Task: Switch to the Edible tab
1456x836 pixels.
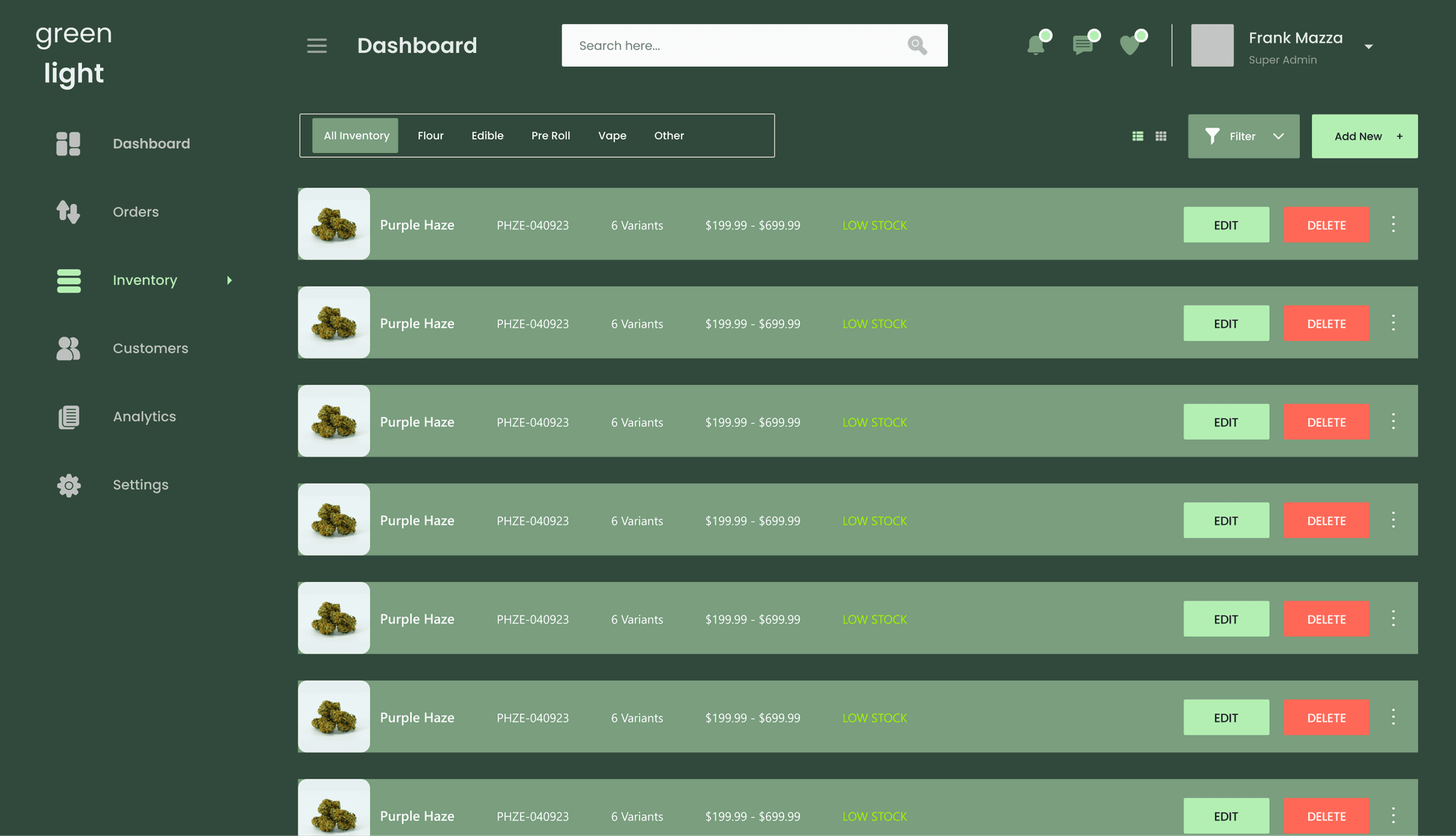Action: point(488,136)
